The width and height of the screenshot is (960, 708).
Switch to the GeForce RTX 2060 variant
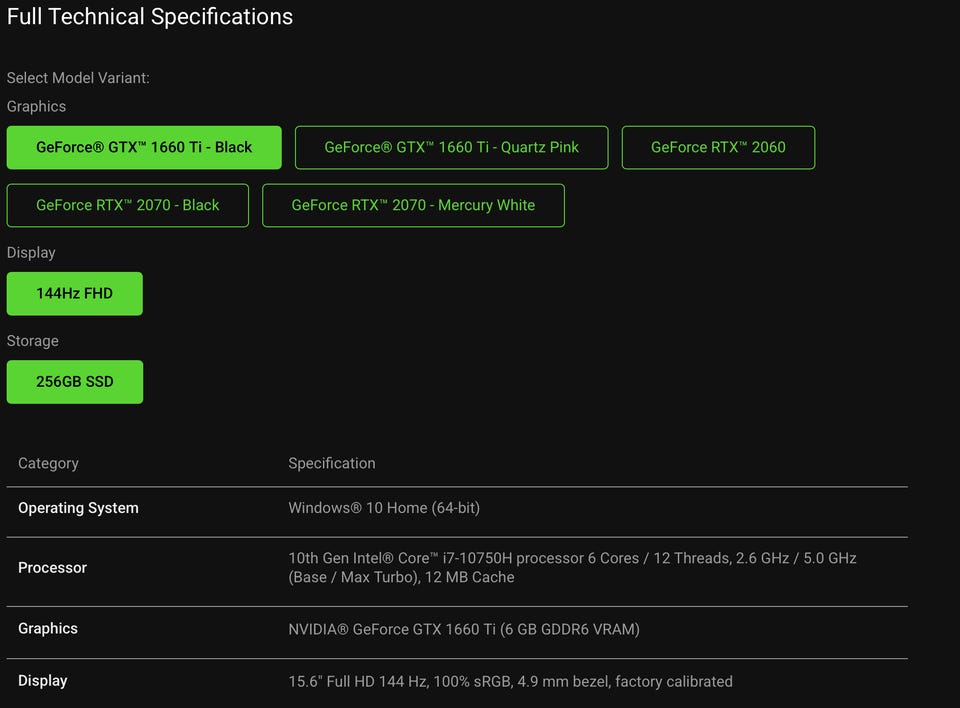(718, 147)
